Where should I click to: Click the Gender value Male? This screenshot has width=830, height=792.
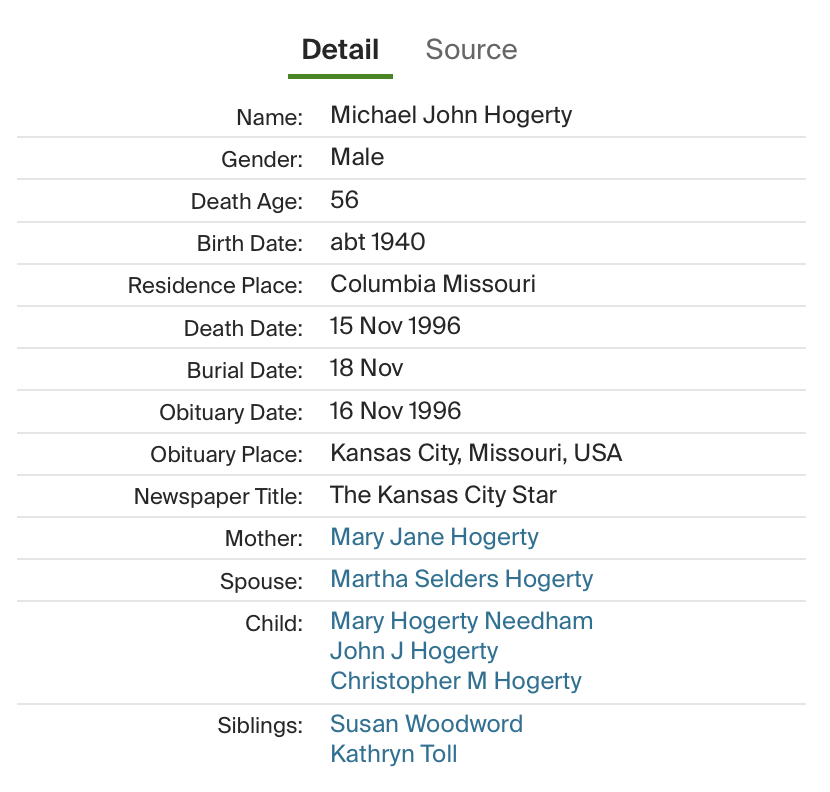pyautogui.click(x=357, y=157)
